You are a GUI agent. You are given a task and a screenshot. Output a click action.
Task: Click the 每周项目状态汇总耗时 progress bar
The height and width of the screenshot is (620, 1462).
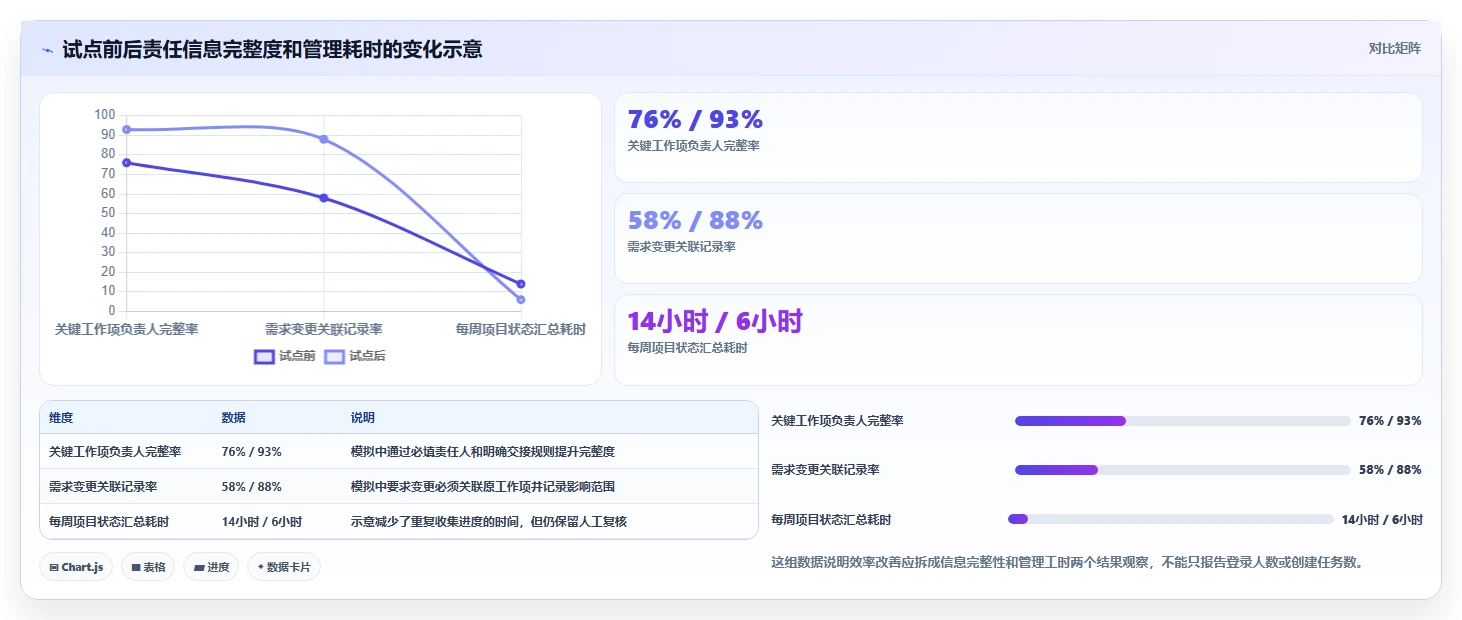click(1171, 519)
